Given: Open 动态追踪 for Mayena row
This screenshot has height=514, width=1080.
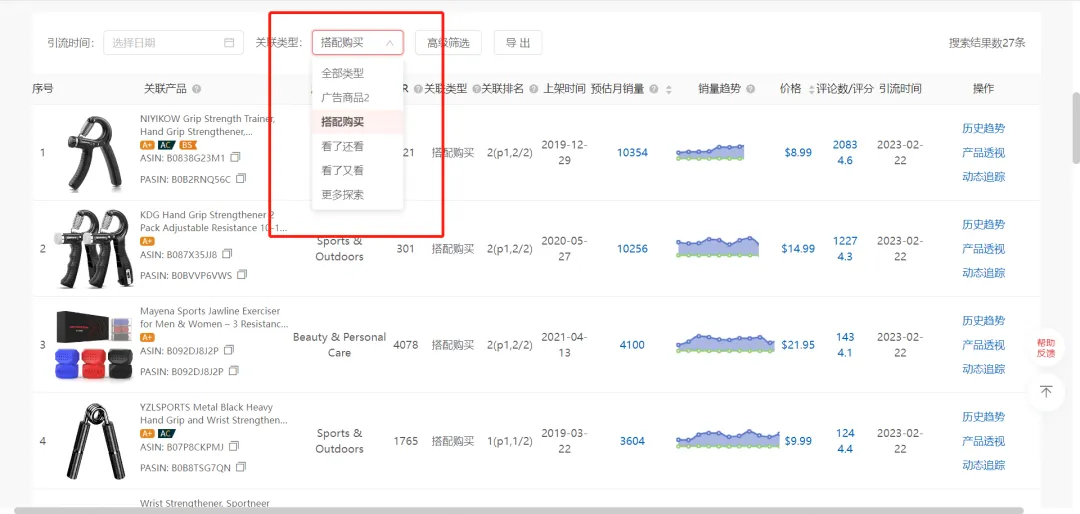Looking at the screenshot, I should coord(984,369).
